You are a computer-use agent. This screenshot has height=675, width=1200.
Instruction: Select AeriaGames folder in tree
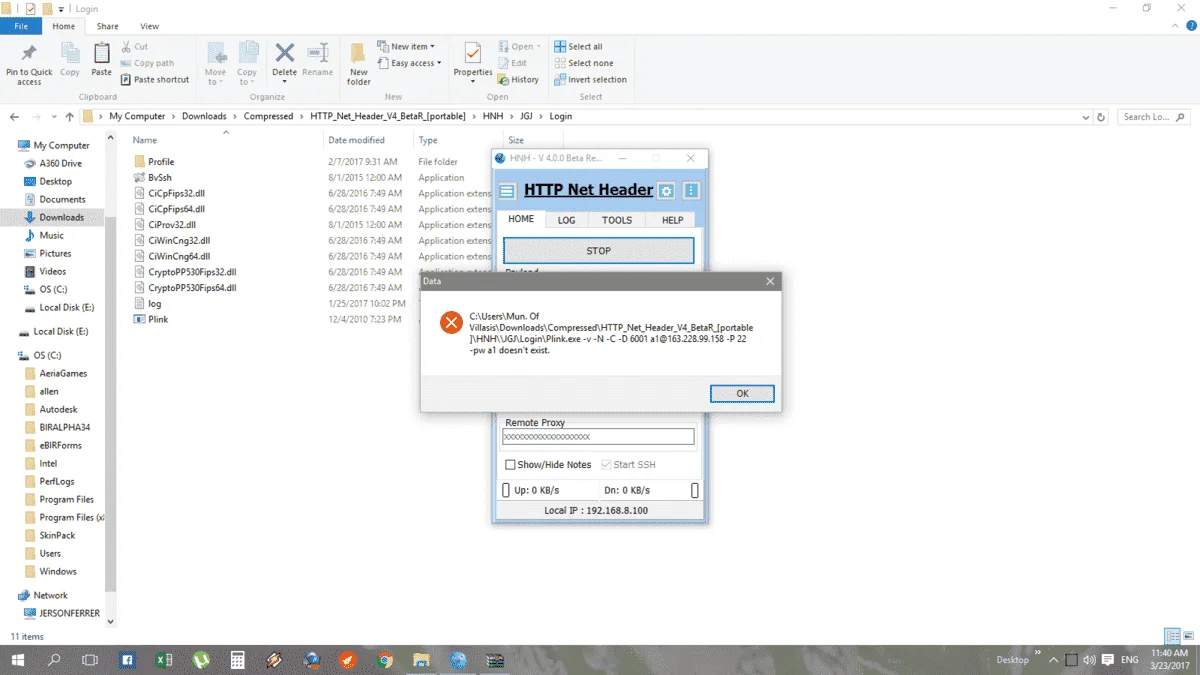(x=63, y=373)
